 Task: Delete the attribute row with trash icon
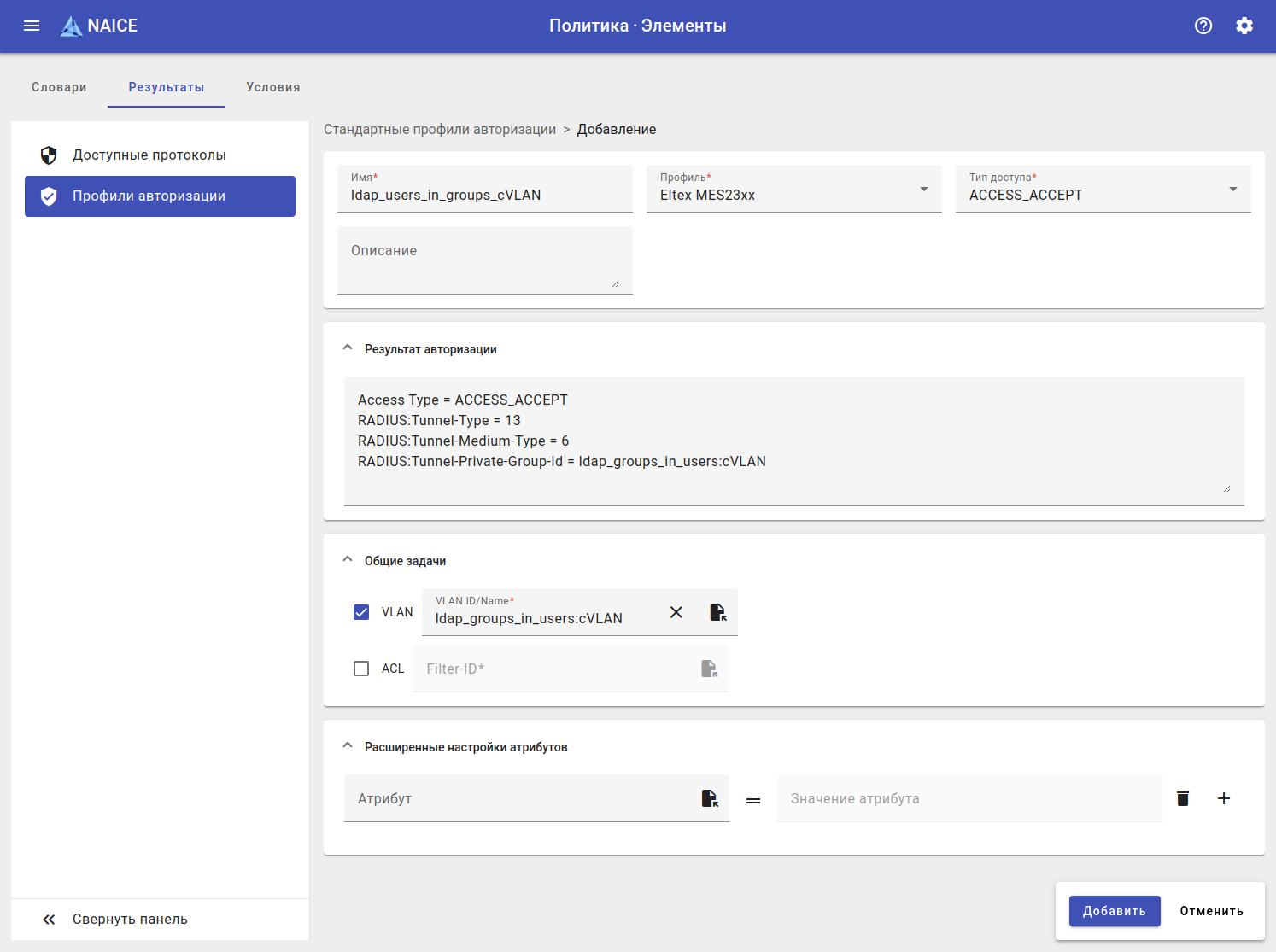(x=1183, y=798)
